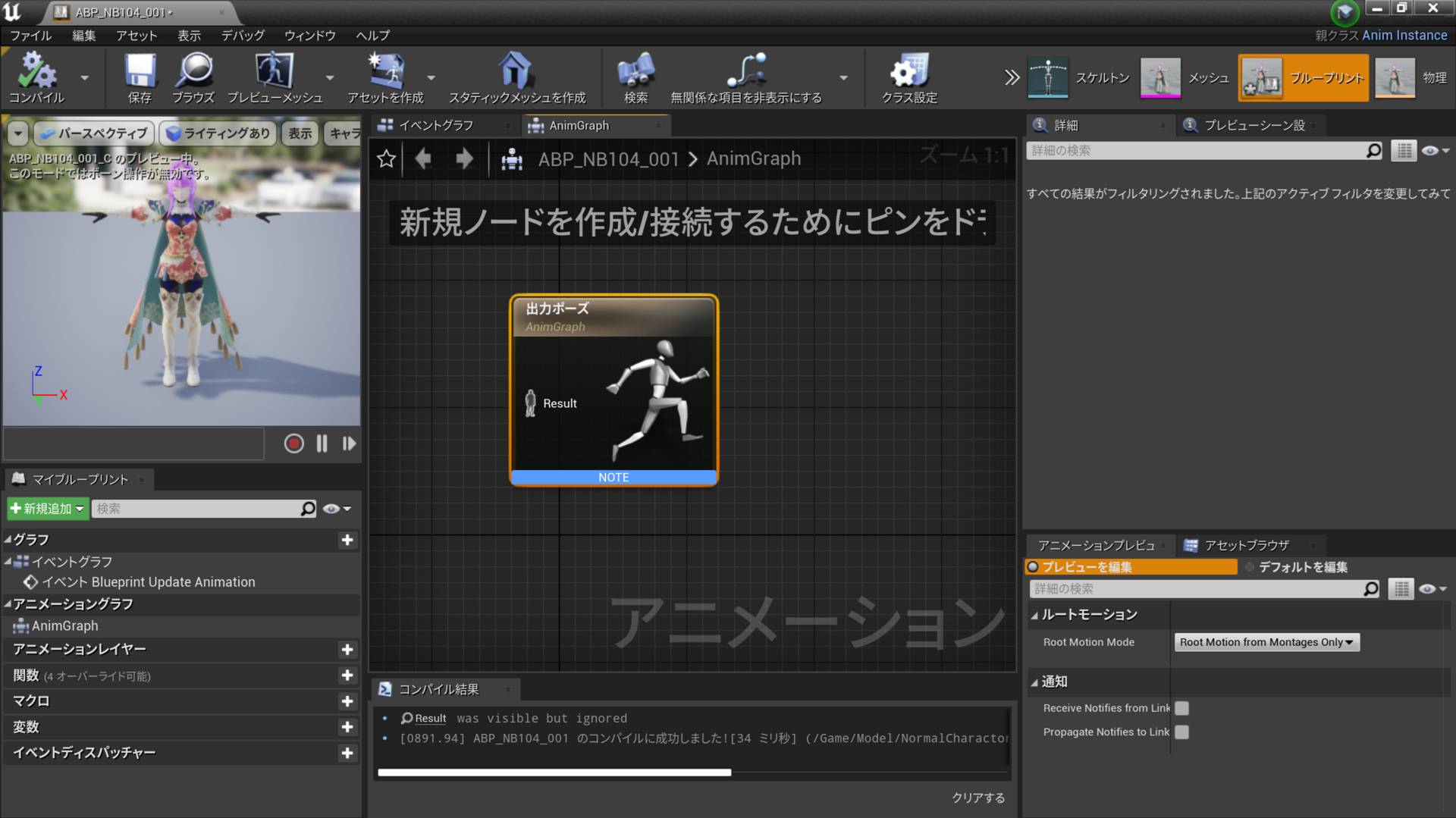This screenshot has width=1456, height=818.
Task: Switch to Skeleton (スケルトン) mode
Action: coord(1079,77)
